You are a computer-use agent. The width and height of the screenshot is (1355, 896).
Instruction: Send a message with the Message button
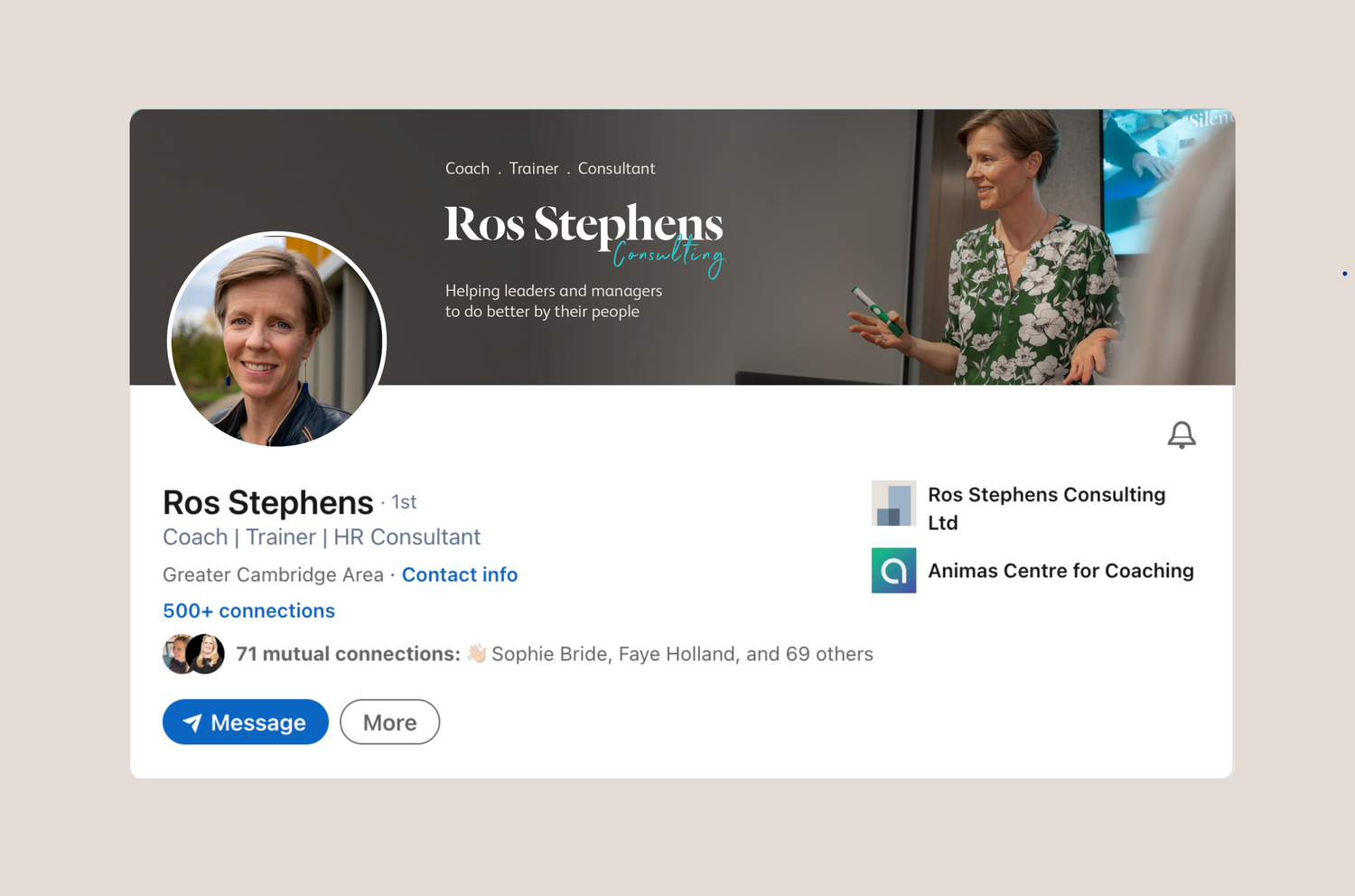246,722
